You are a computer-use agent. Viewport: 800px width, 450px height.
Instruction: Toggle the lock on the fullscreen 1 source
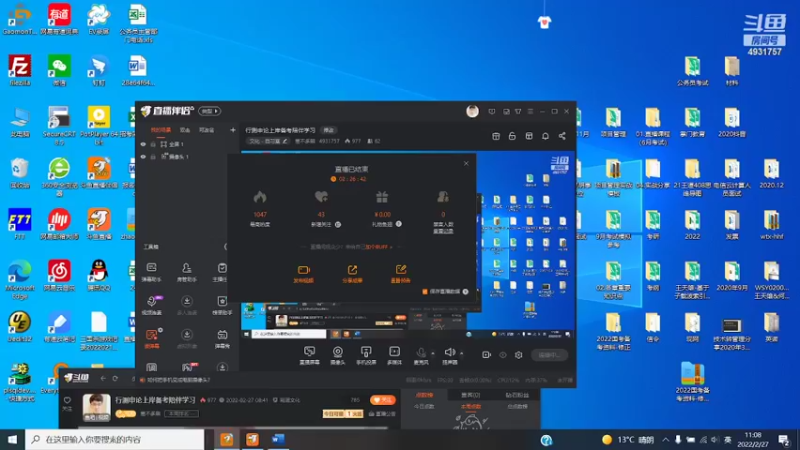153,144
